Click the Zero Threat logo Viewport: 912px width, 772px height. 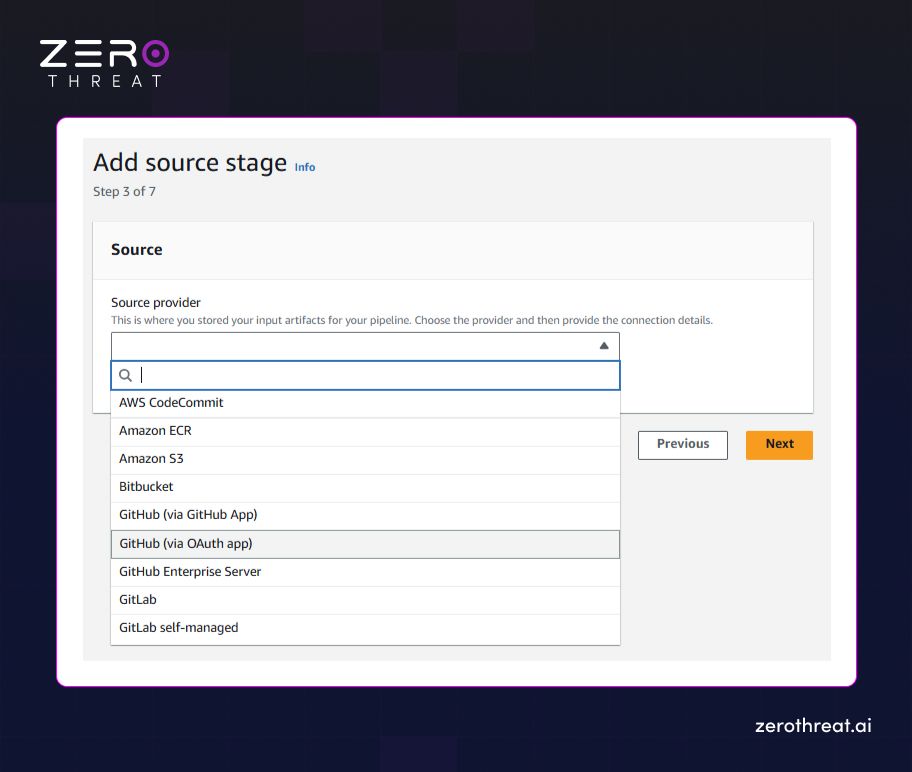105,63
